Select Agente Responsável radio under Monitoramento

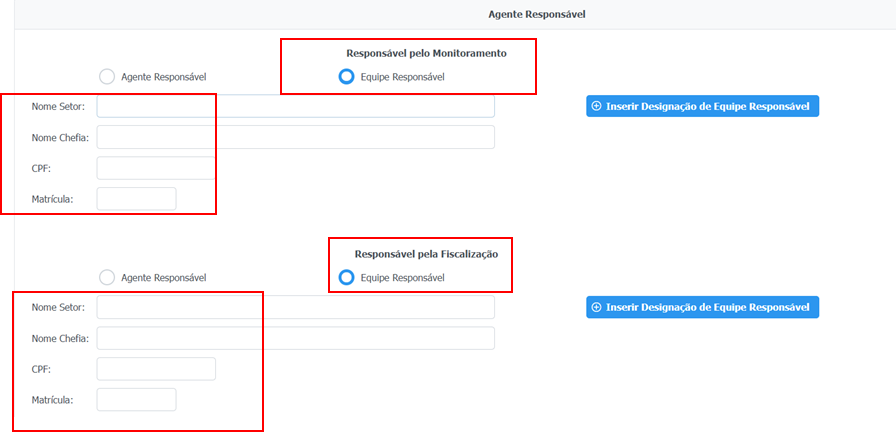107,76
